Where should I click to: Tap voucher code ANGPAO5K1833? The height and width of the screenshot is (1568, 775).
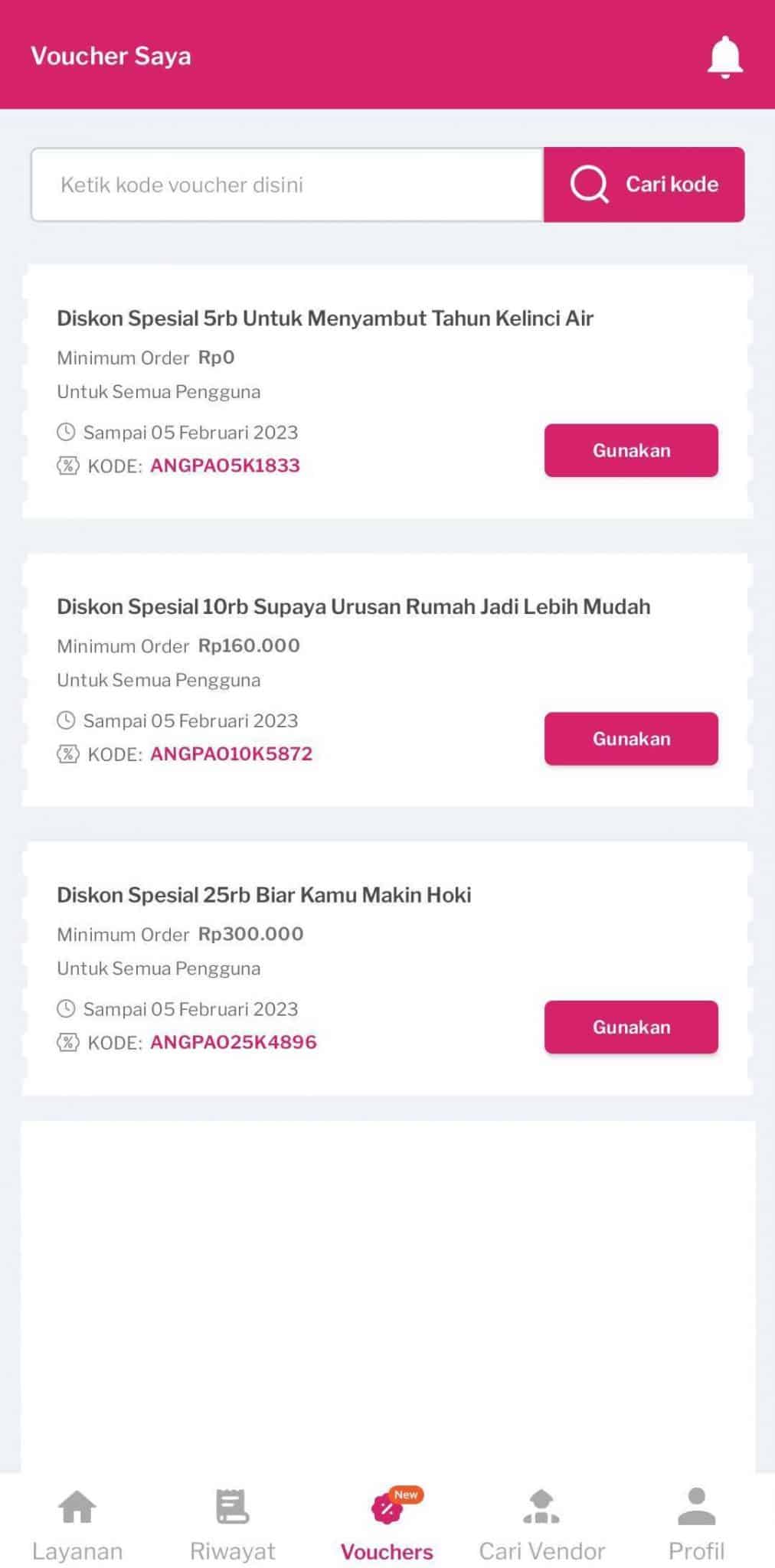(225, 465)
